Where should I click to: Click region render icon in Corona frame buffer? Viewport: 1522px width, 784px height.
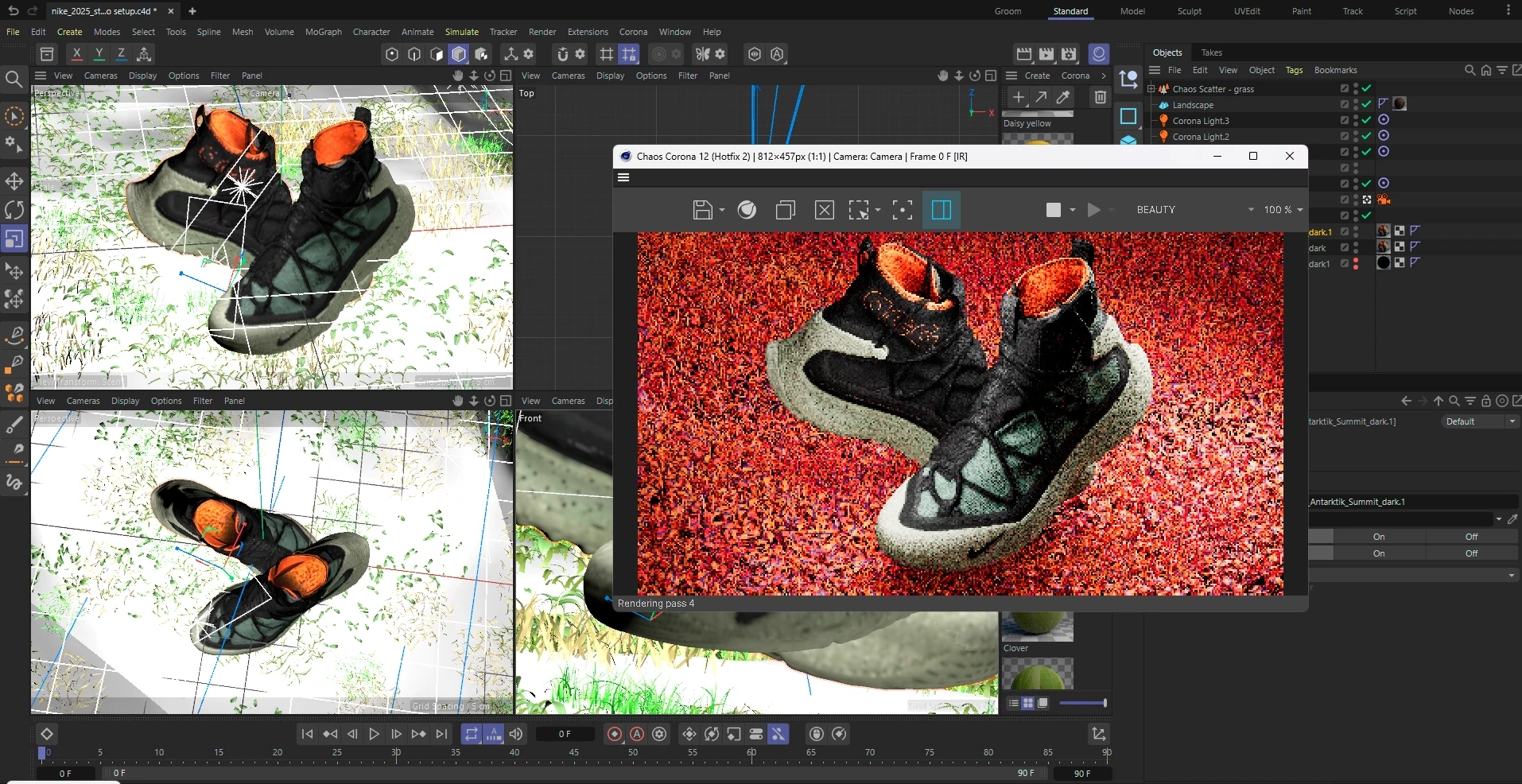[x=858, y=210]
